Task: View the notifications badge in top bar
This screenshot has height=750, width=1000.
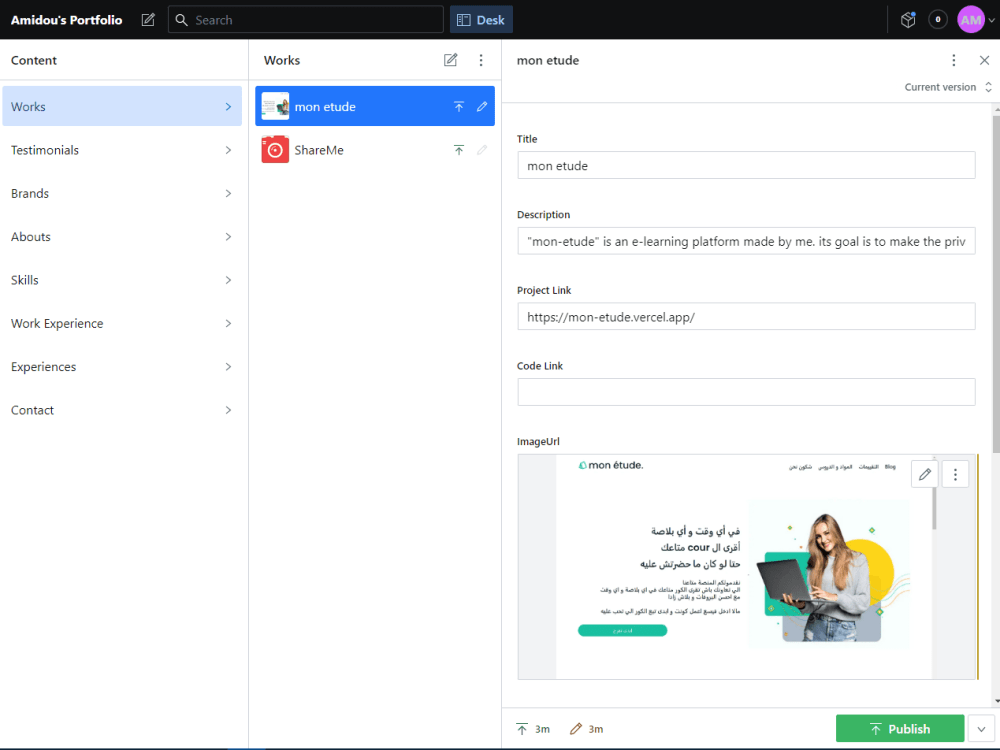Action: pyautogui.click(x=938, y=19)
